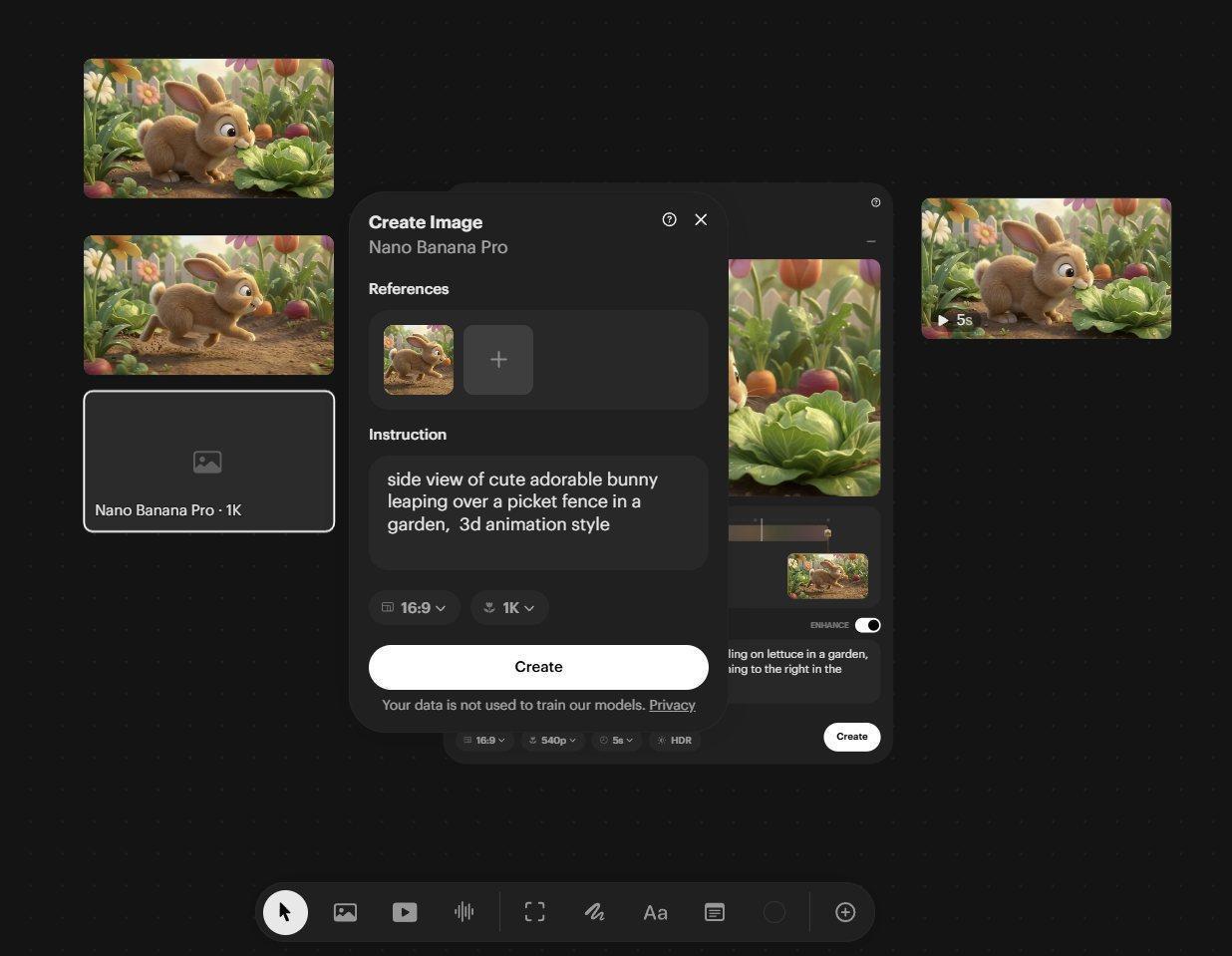The width and height of the screenshot is (1232, 956).
Task: Toggle the ENHANCE switch
Action: pyautogui.click(x=867, y=625)
